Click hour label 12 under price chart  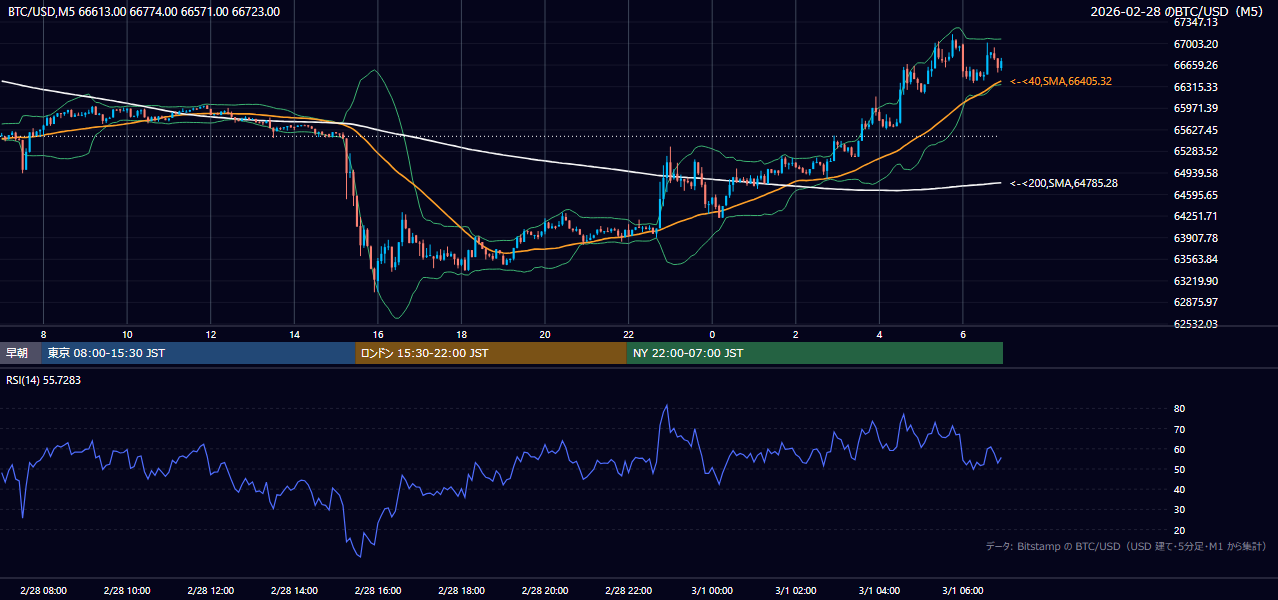pyautogui.click(x=210, y=333)
